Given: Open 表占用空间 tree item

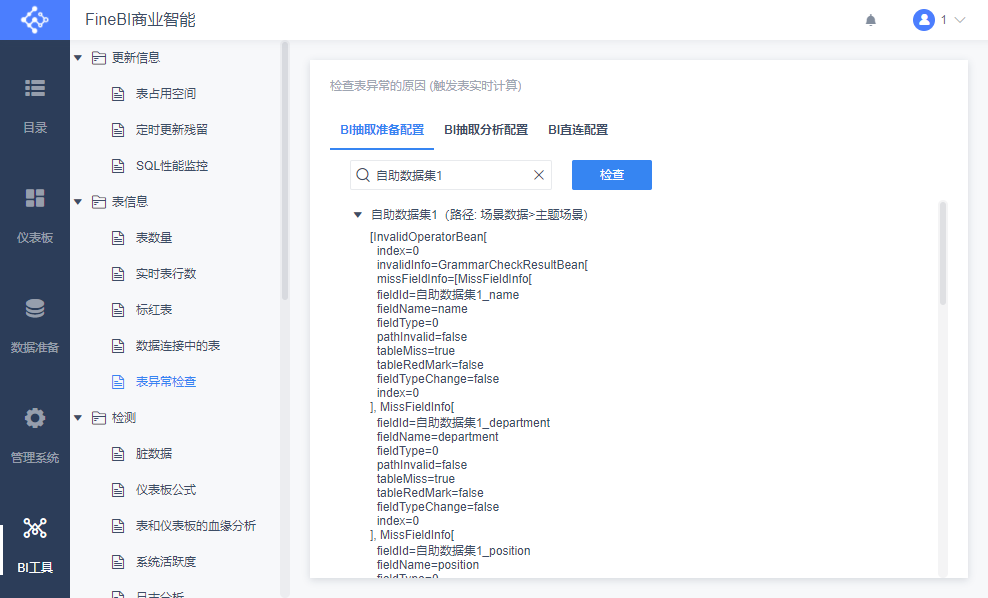Looking at the screenshot, I should click(x=166, y=94).
